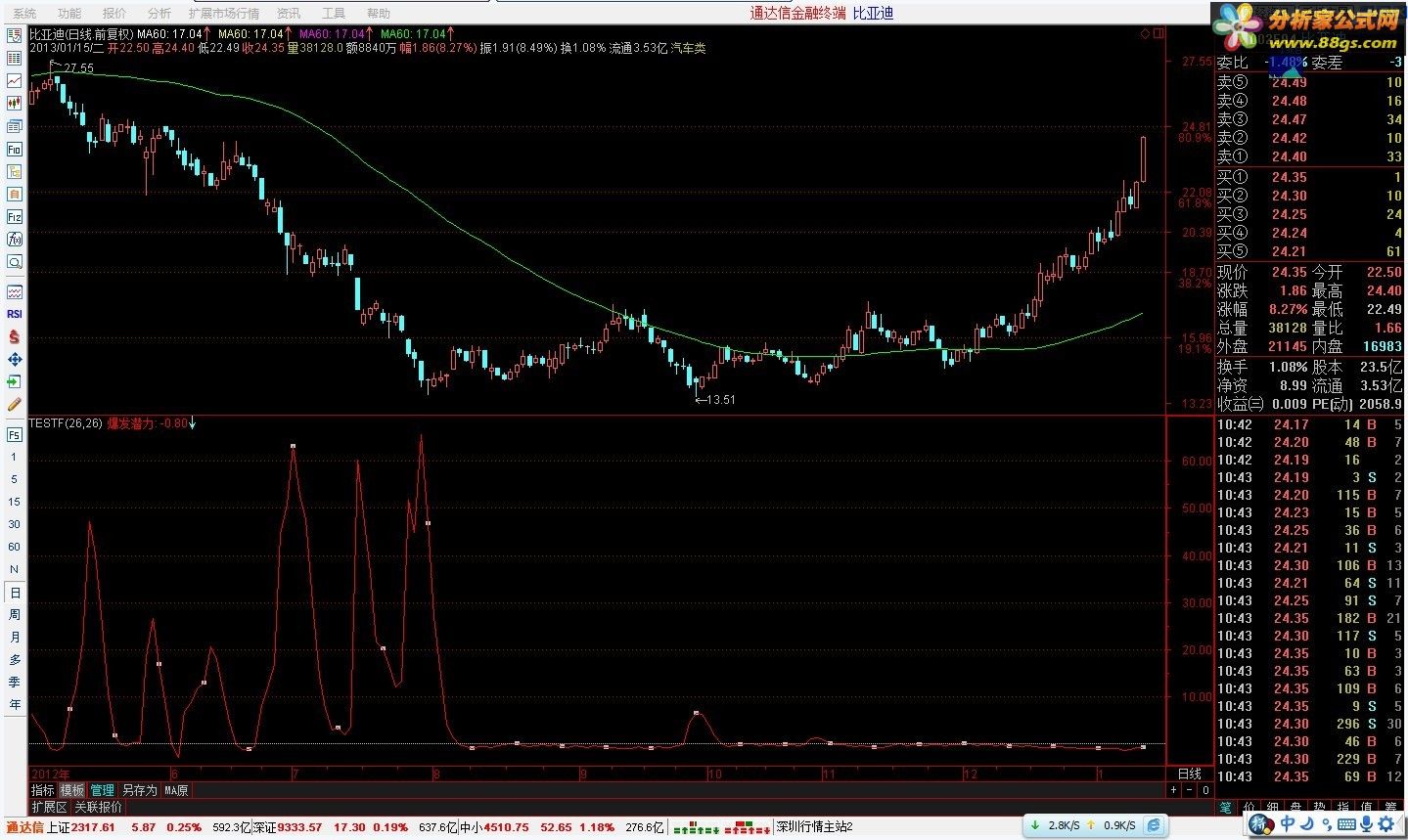Open the 报价 menu
The image size is (1408, 840).
click(114, 14)
